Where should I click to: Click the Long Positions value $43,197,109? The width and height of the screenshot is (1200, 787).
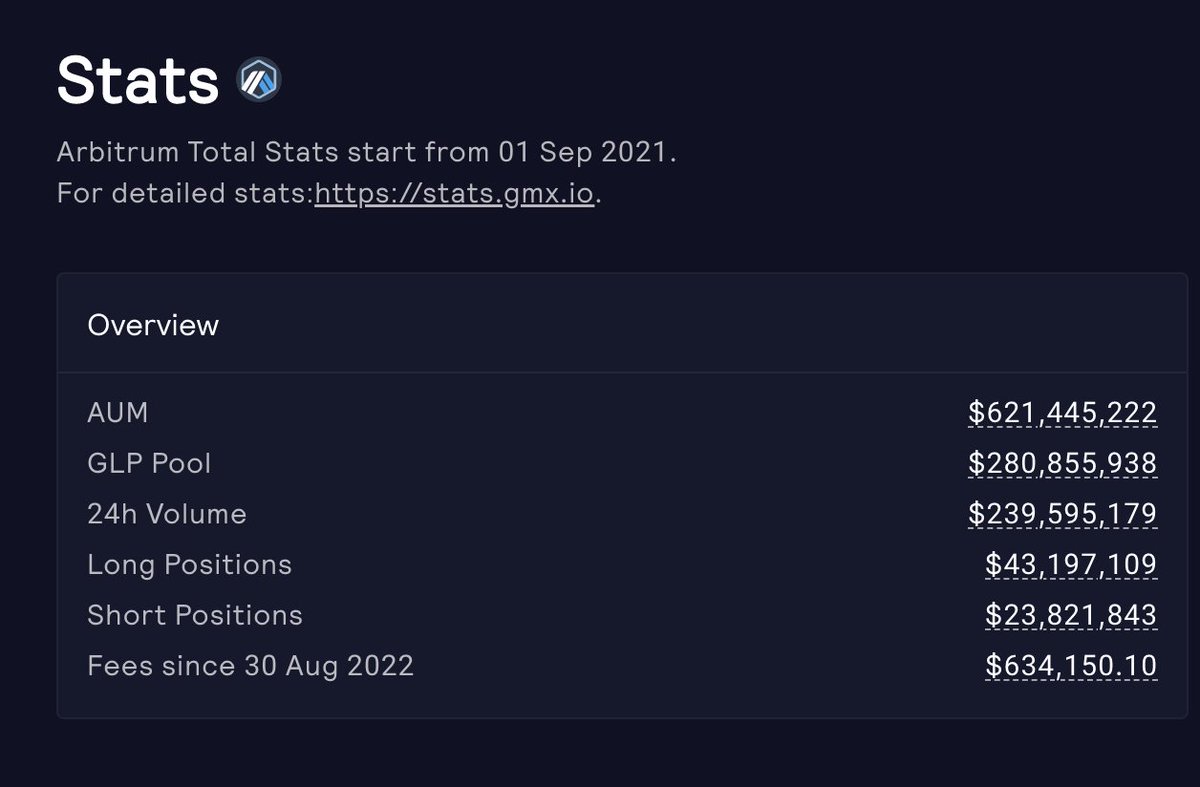1071,565
